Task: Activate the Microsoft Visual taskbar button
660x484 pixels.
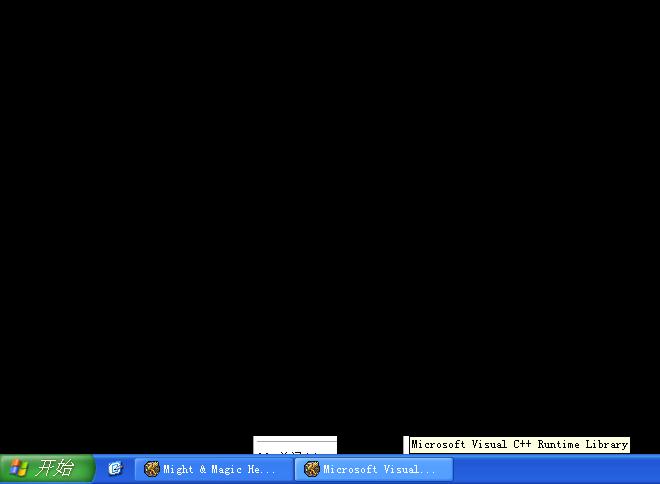Action: (373, 469)
